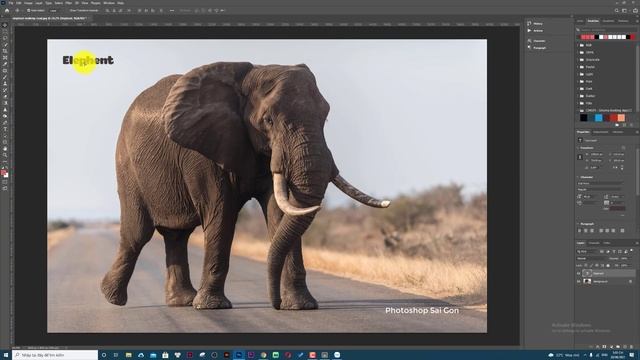
Task: Collapse the Transform section in Properties
Action: [578, 148]
